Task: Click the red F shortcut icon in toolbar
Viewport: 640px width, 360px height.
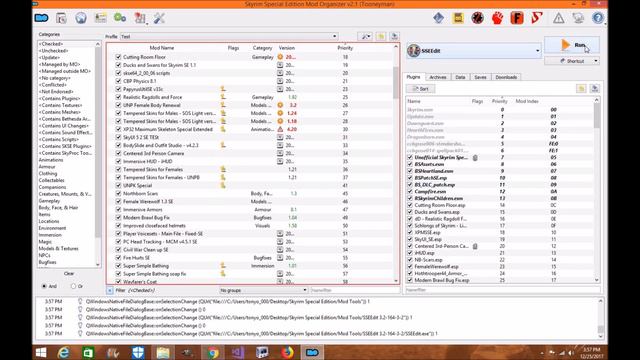Action: point(517,18)
